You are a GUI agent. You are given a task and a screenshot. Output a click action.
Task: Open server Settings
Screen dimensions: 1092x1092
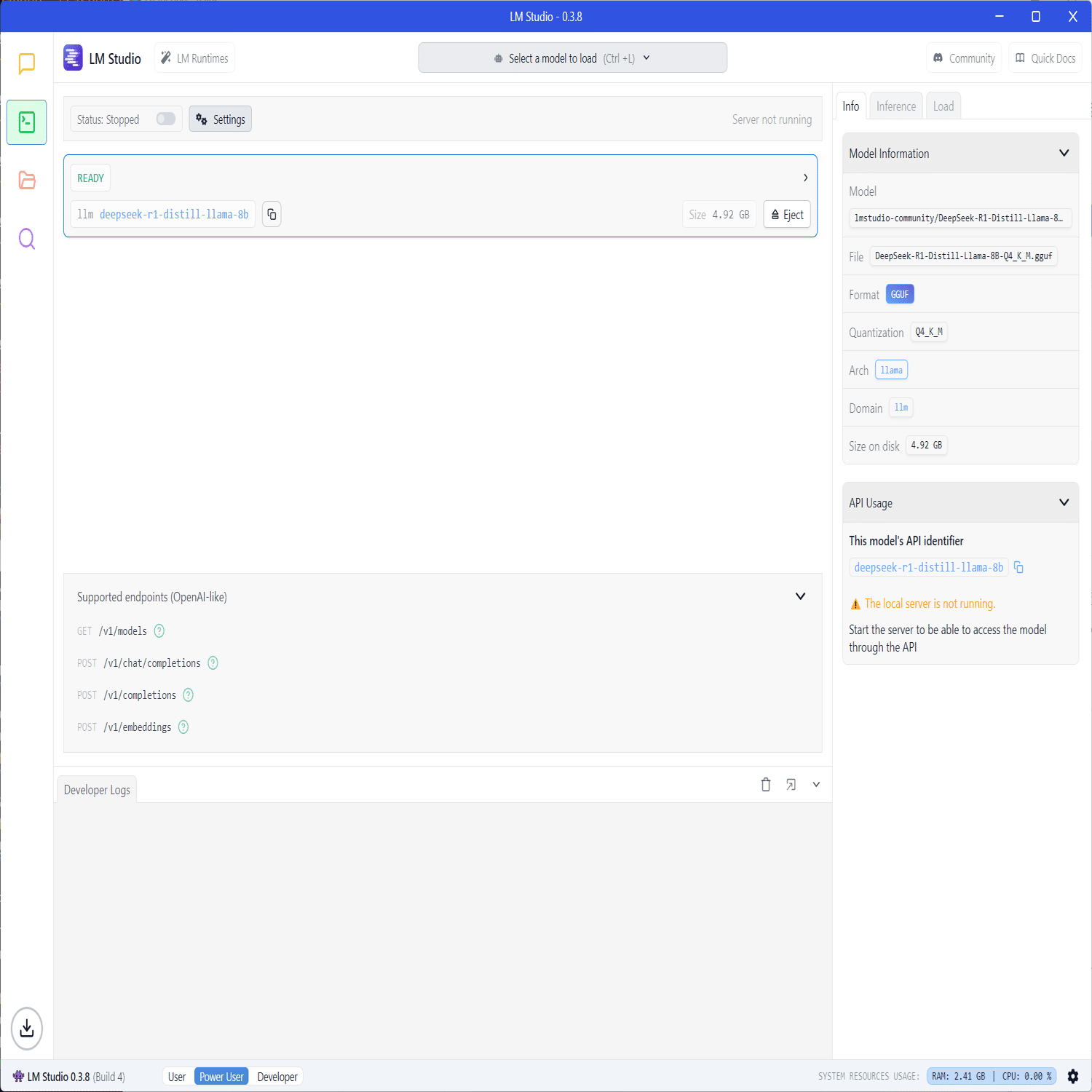(221, 119)
